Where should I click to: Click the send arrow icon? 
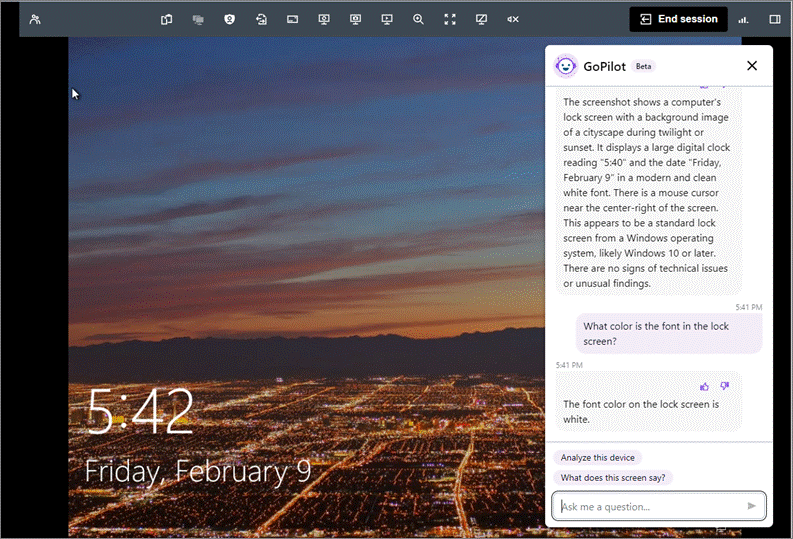tap(752, 506)
